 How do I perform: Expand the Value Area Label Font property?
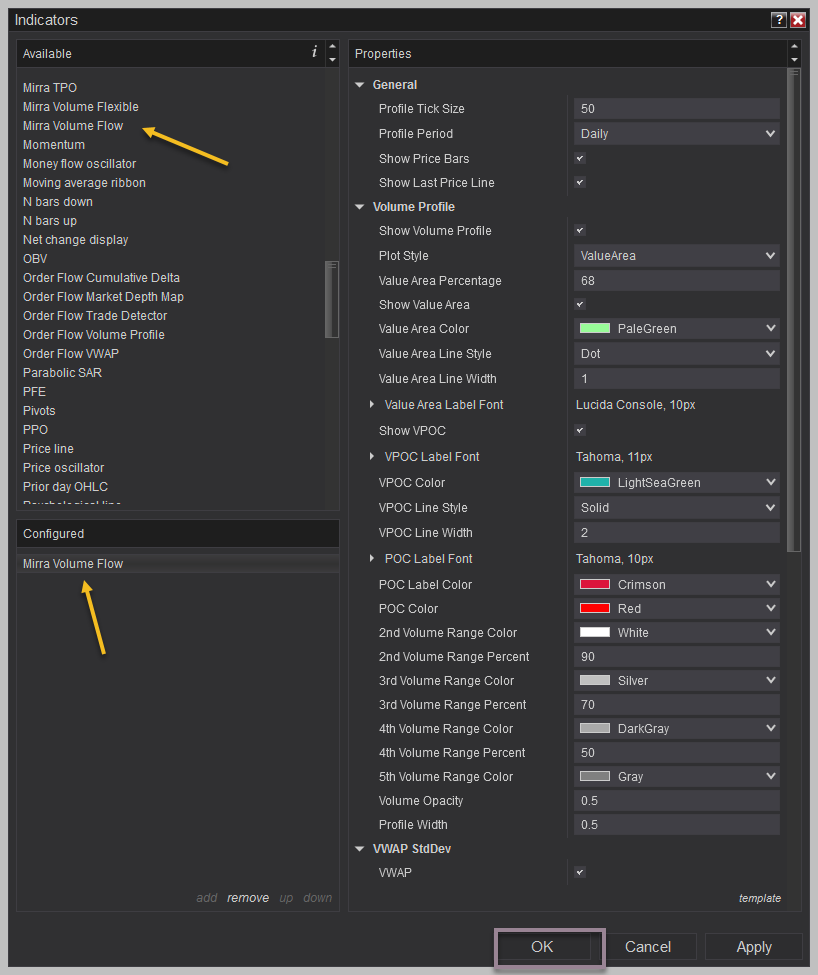(372, 404)
